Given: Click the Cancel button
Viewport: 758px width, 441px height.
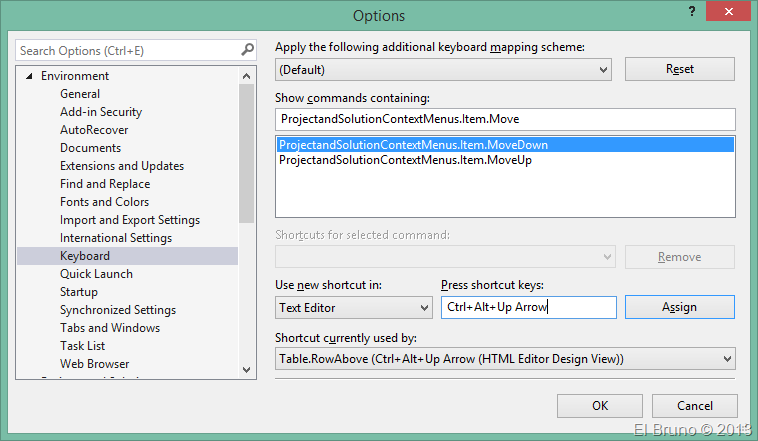Looking at the screenshot, I should point(694,406).
